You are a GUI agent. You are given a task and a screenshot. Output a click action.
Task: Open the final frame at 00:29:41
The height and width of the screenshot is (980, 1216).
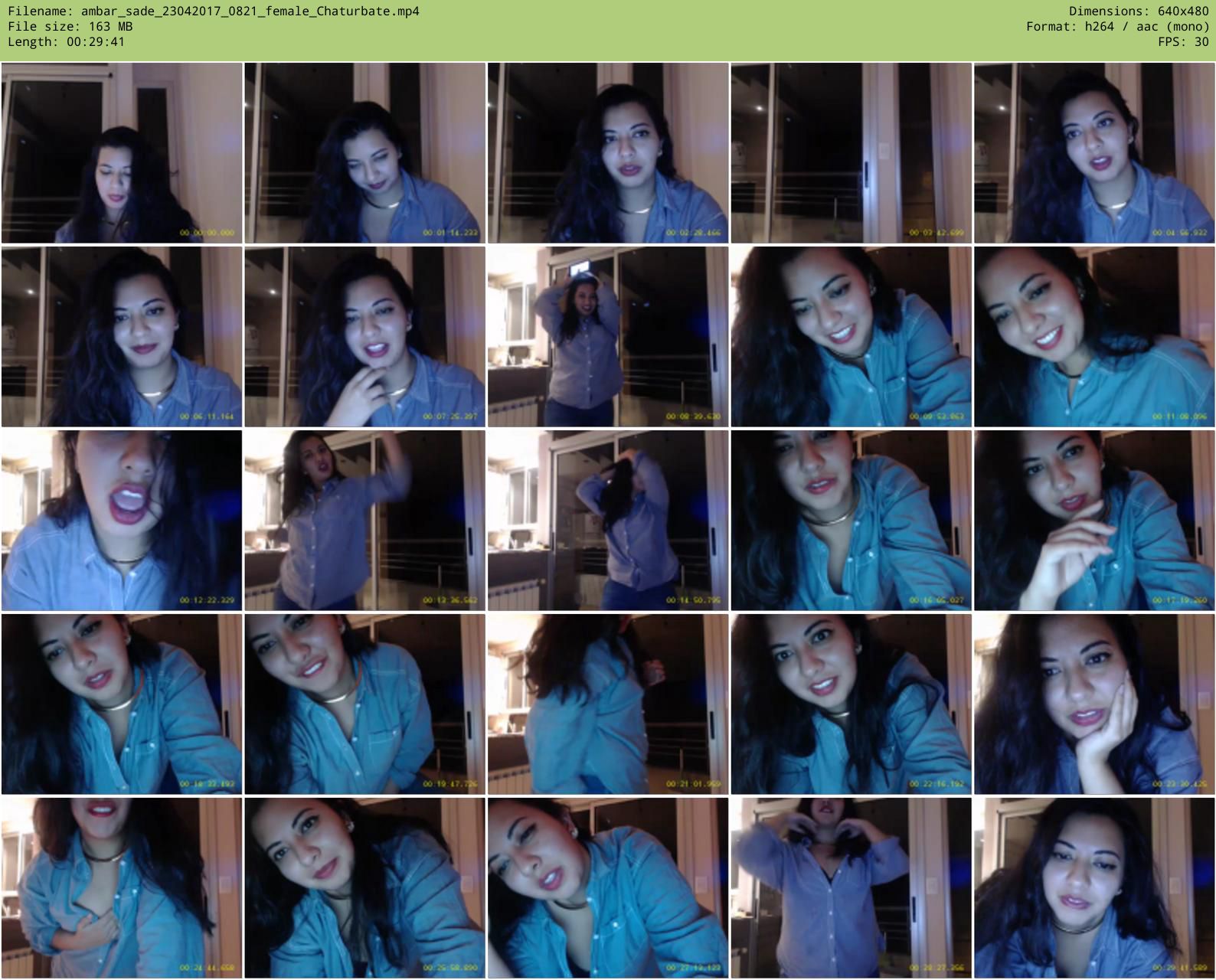click(1093, 888)
